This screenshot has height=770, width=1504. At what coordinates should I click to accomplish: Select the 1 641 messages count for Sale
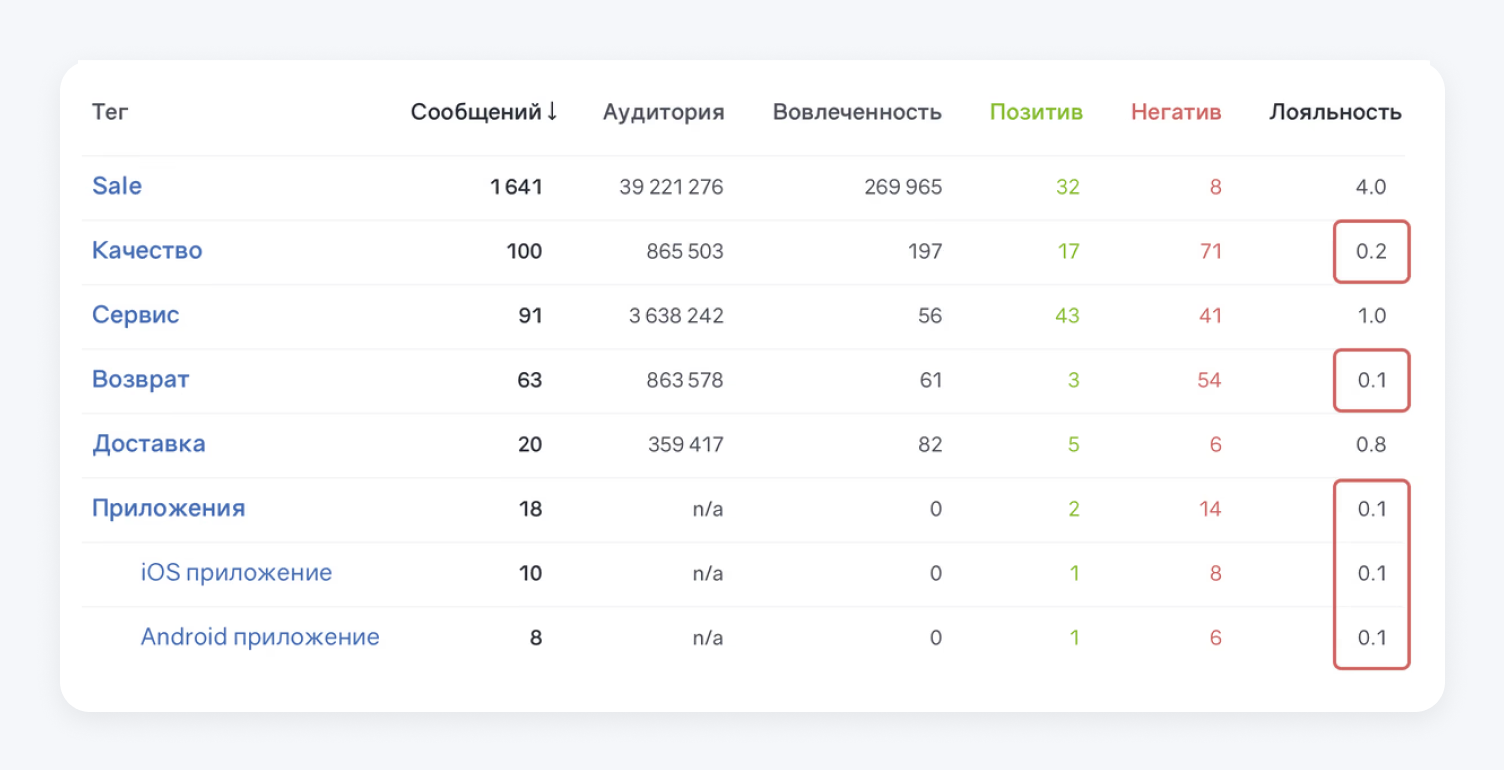tap(516, 187)
